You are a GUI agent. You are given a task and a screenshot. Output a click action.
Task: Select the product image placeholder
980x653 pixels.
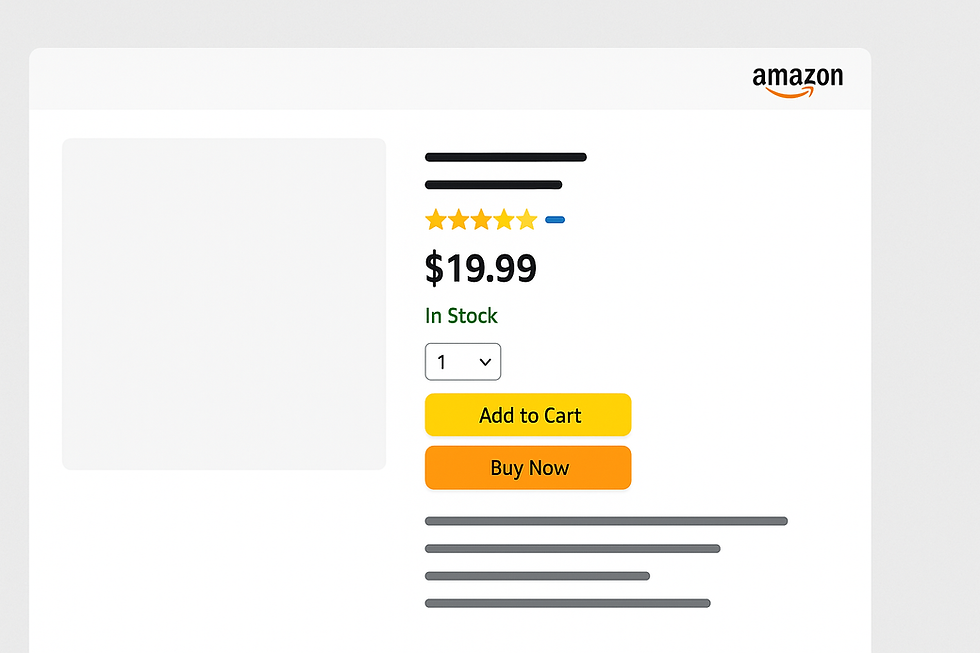coord(224,304)
